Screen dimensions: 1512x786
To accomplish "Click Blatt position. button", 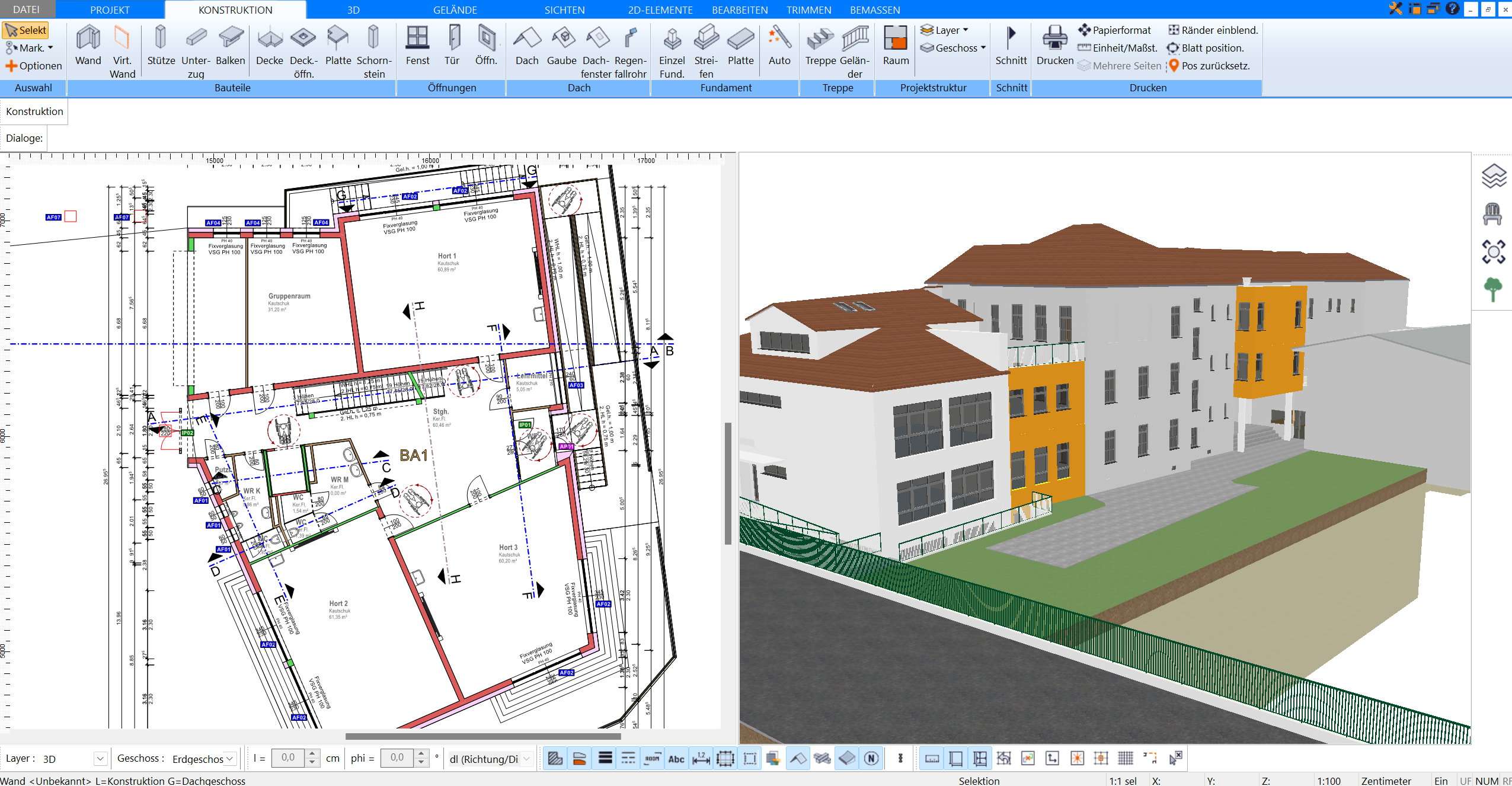I will pyautogui.click(x=1206, y=47).
